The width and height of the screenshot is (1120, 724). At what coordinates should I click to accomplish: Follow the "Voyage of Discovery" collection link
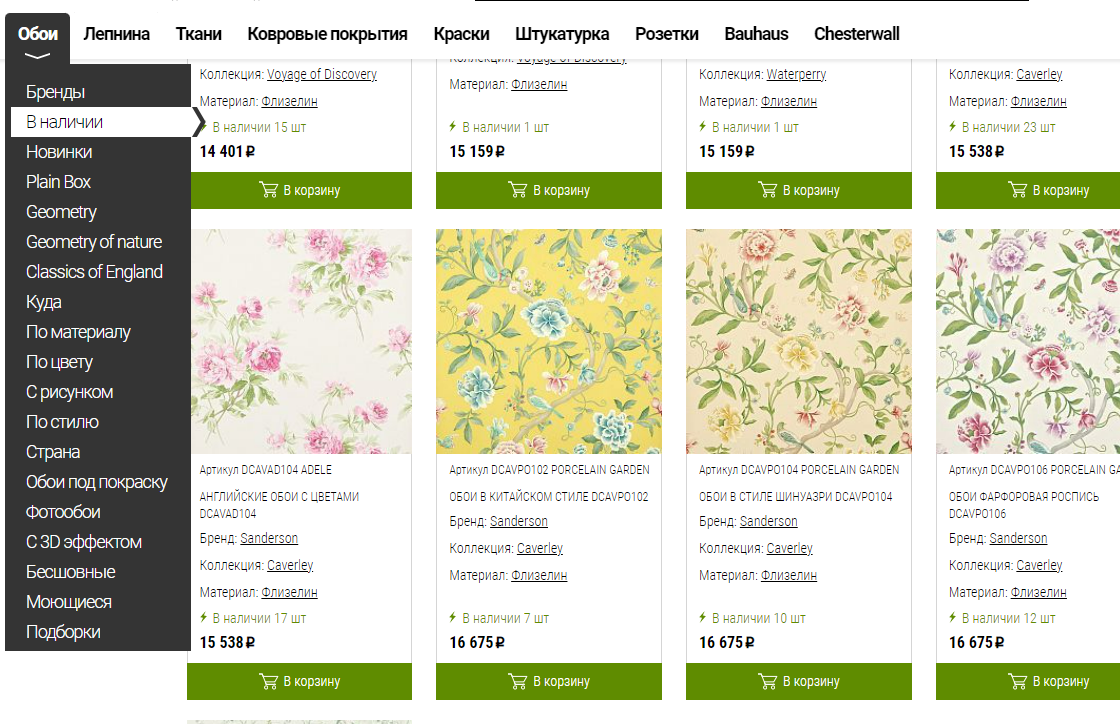(321, 74)
